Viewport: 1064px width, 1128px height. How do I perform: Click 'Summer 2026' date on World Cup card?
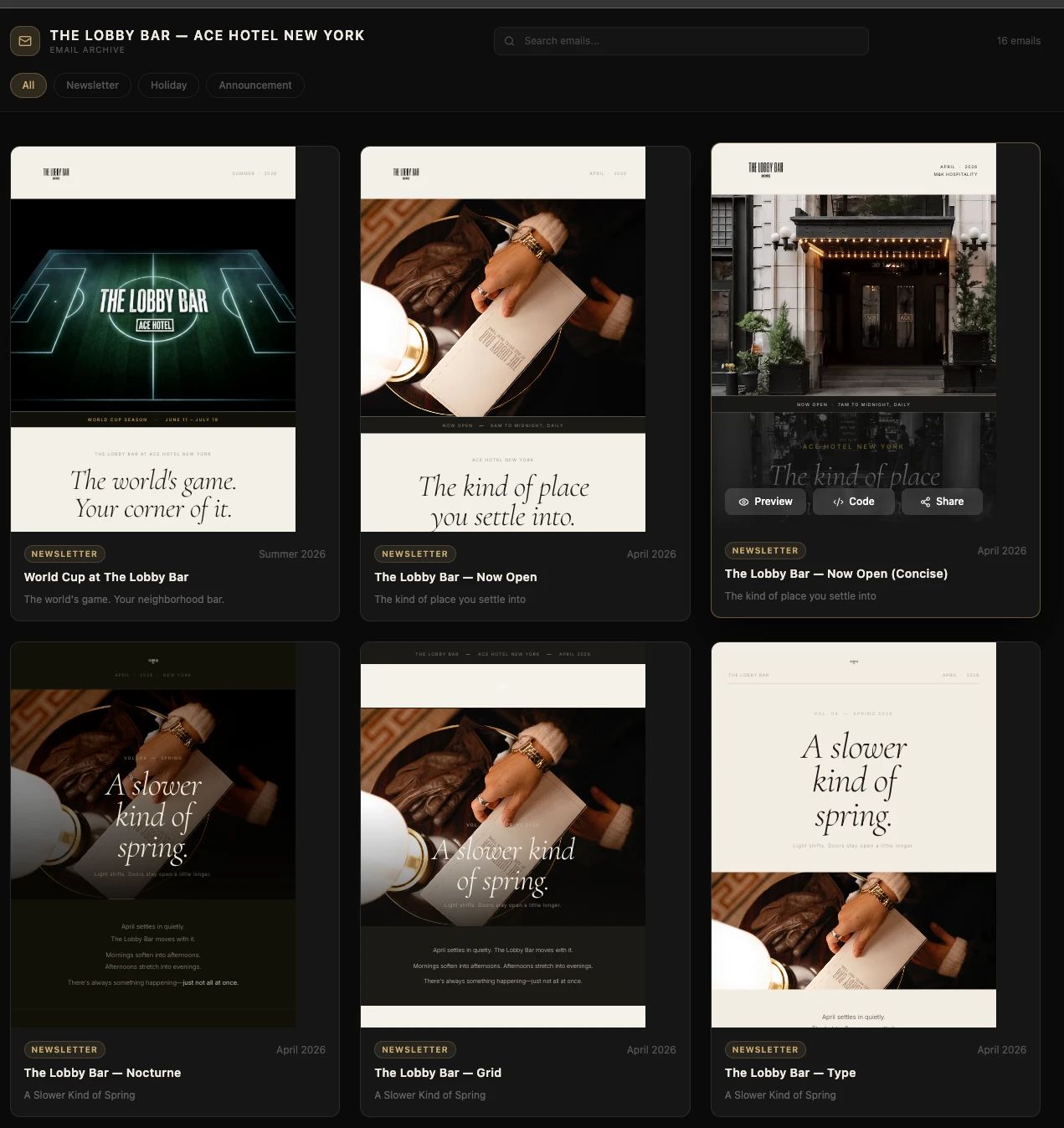pos(292,554)
